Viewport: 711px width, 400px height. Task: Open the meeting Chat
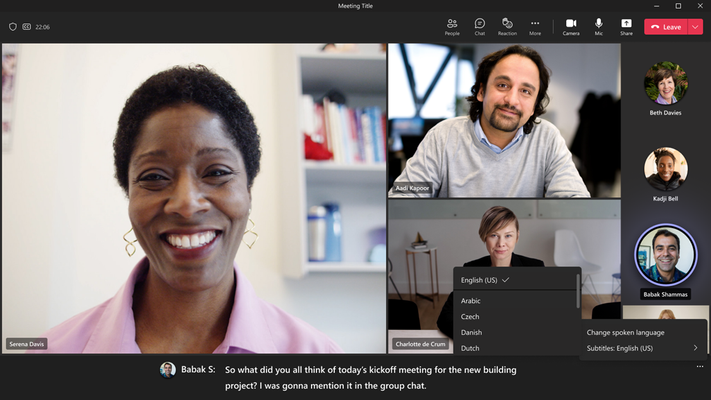click(x=480, y=27)
